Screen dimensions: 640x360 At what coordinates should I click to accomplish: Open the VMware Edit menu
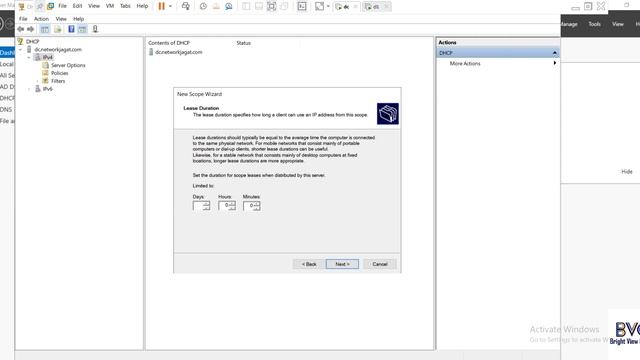77,6
